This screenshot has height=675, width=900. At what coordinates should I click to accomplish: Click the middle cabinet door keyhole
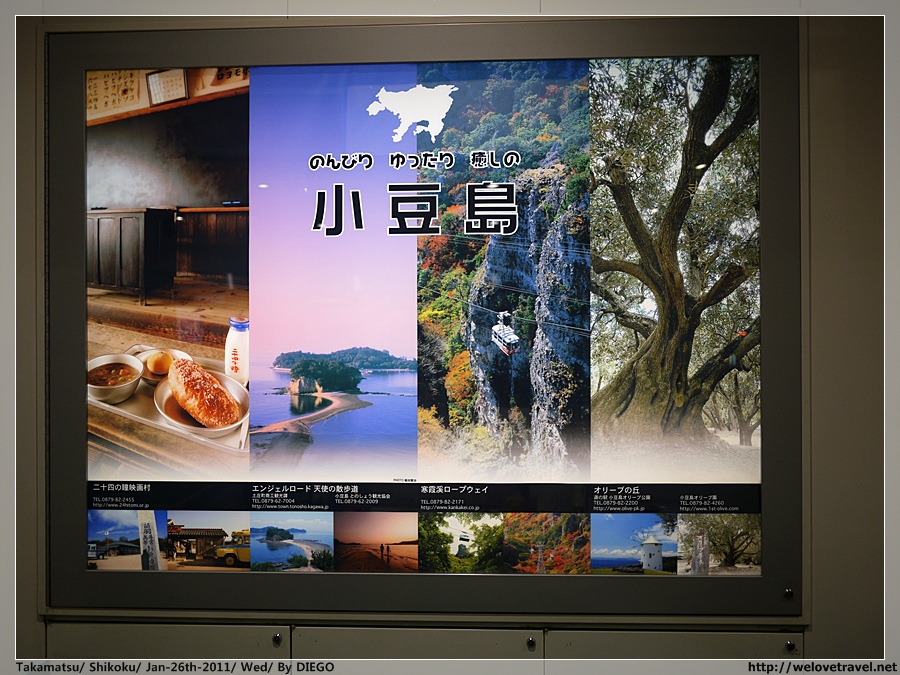(x=531, y=643)
